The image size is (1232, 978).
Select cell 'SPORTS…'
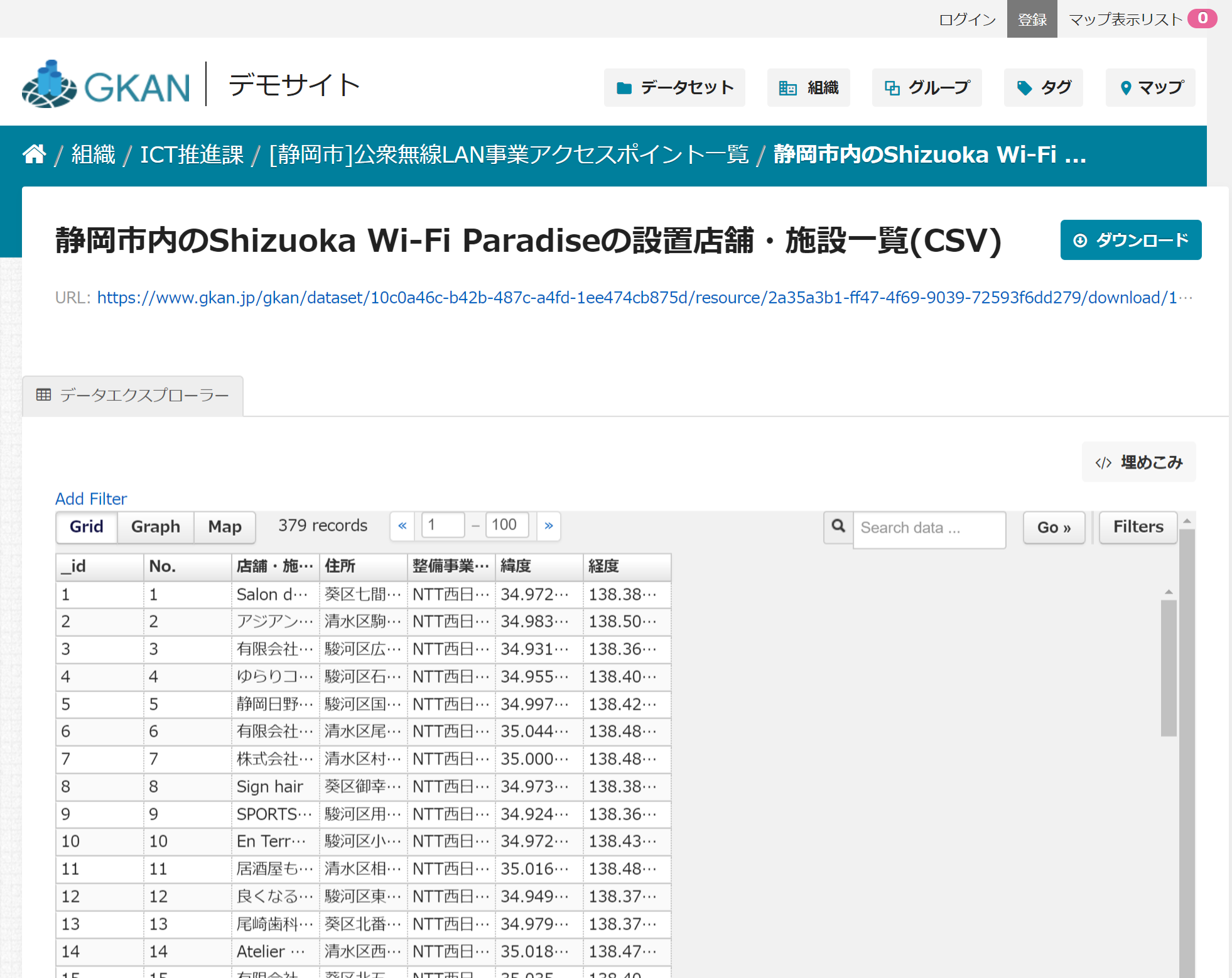[x=276, y=814]
